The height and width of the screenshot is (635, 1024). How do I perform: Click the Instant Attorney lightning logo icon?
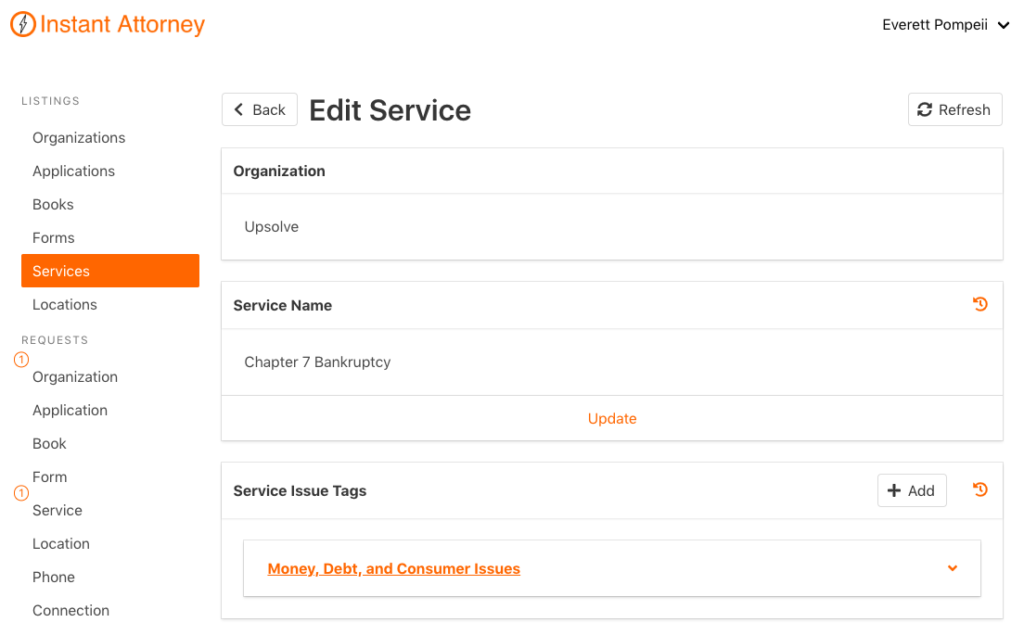[23, 24]
